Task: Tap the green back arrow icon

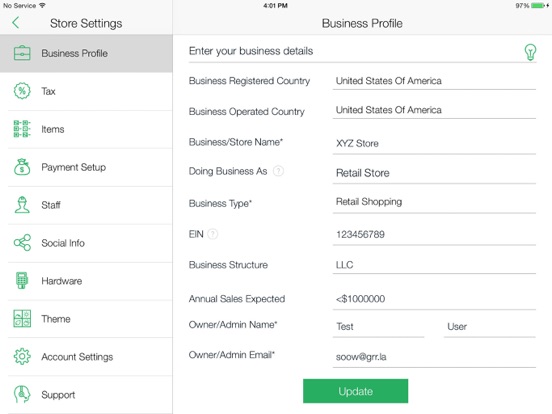Action: point(15,23)
